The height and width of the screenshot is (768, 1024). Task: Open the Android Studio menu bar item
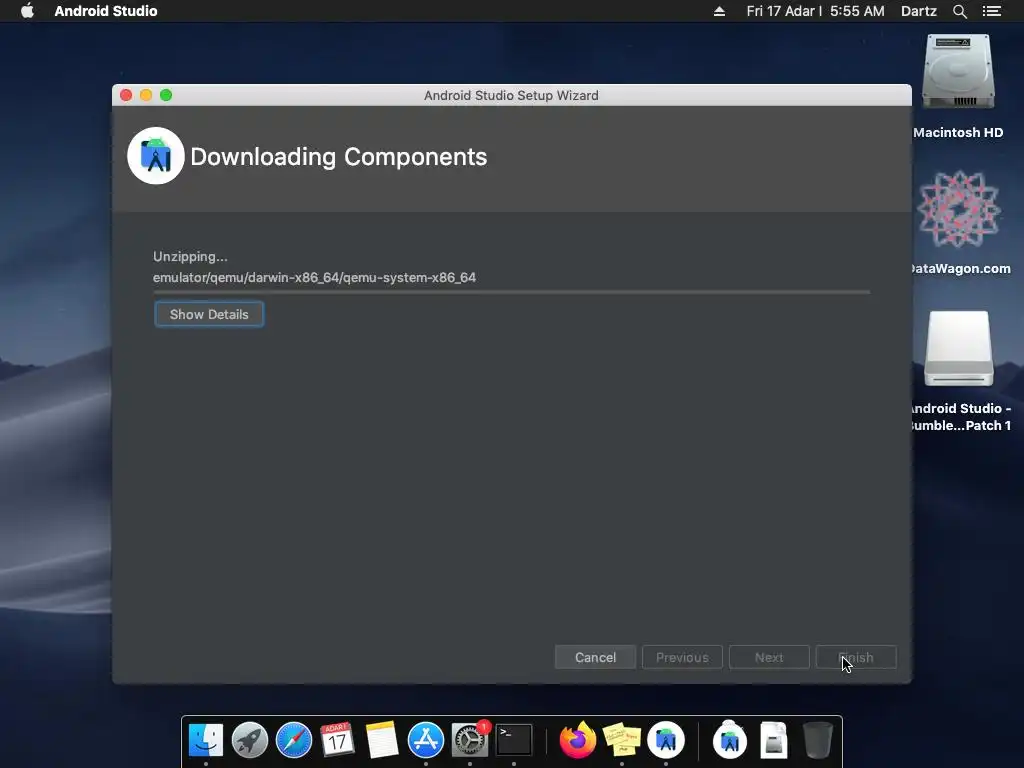click(106, 11)
